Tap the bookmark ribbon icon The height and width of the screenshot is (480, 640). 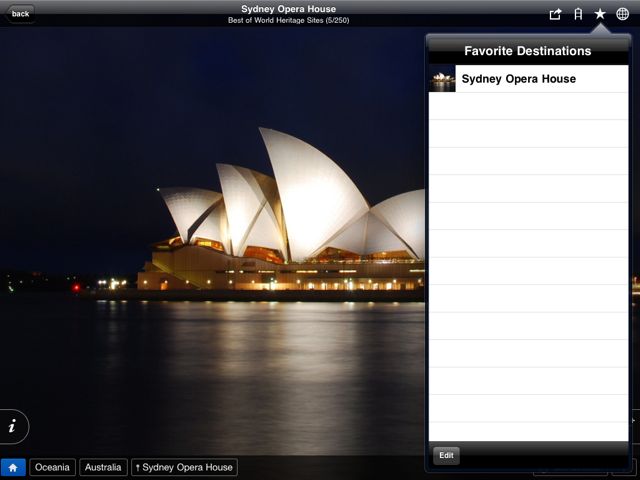pos(578,14)
